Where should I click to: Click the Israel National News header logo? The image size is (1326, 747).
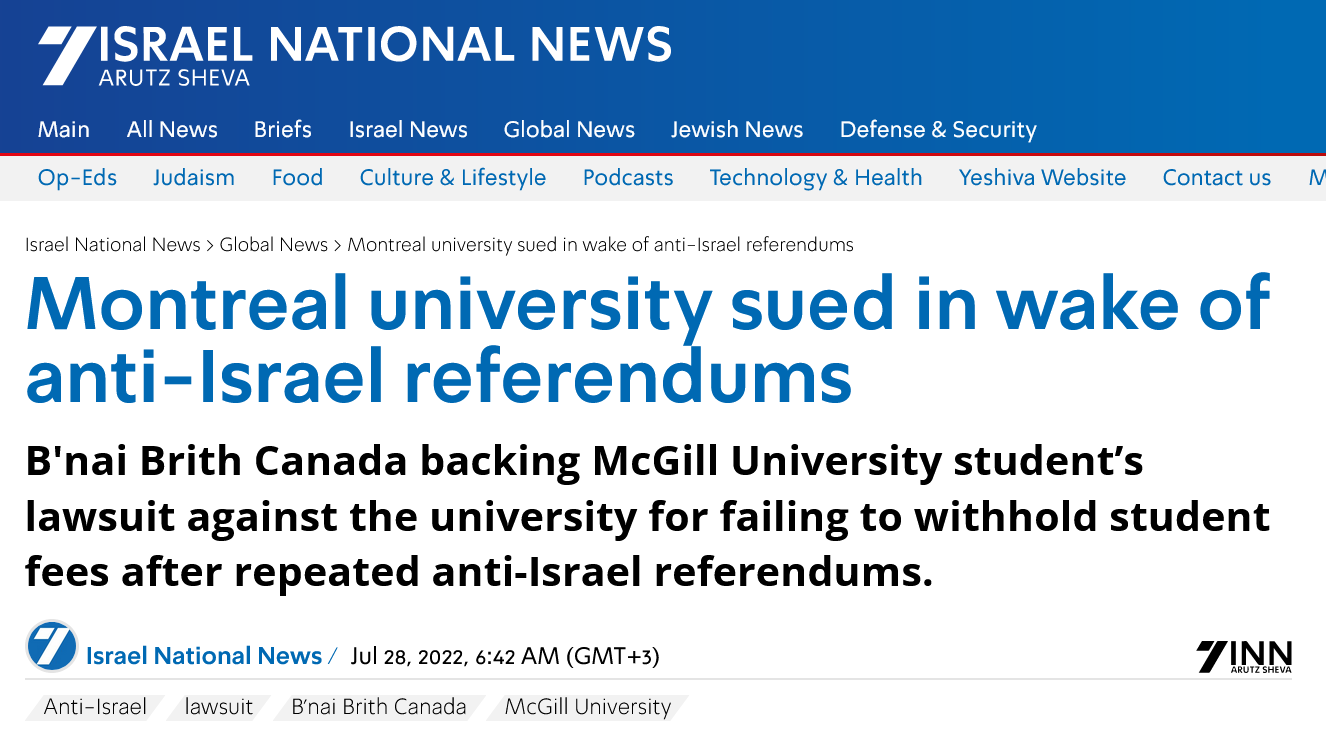(355, 54)
